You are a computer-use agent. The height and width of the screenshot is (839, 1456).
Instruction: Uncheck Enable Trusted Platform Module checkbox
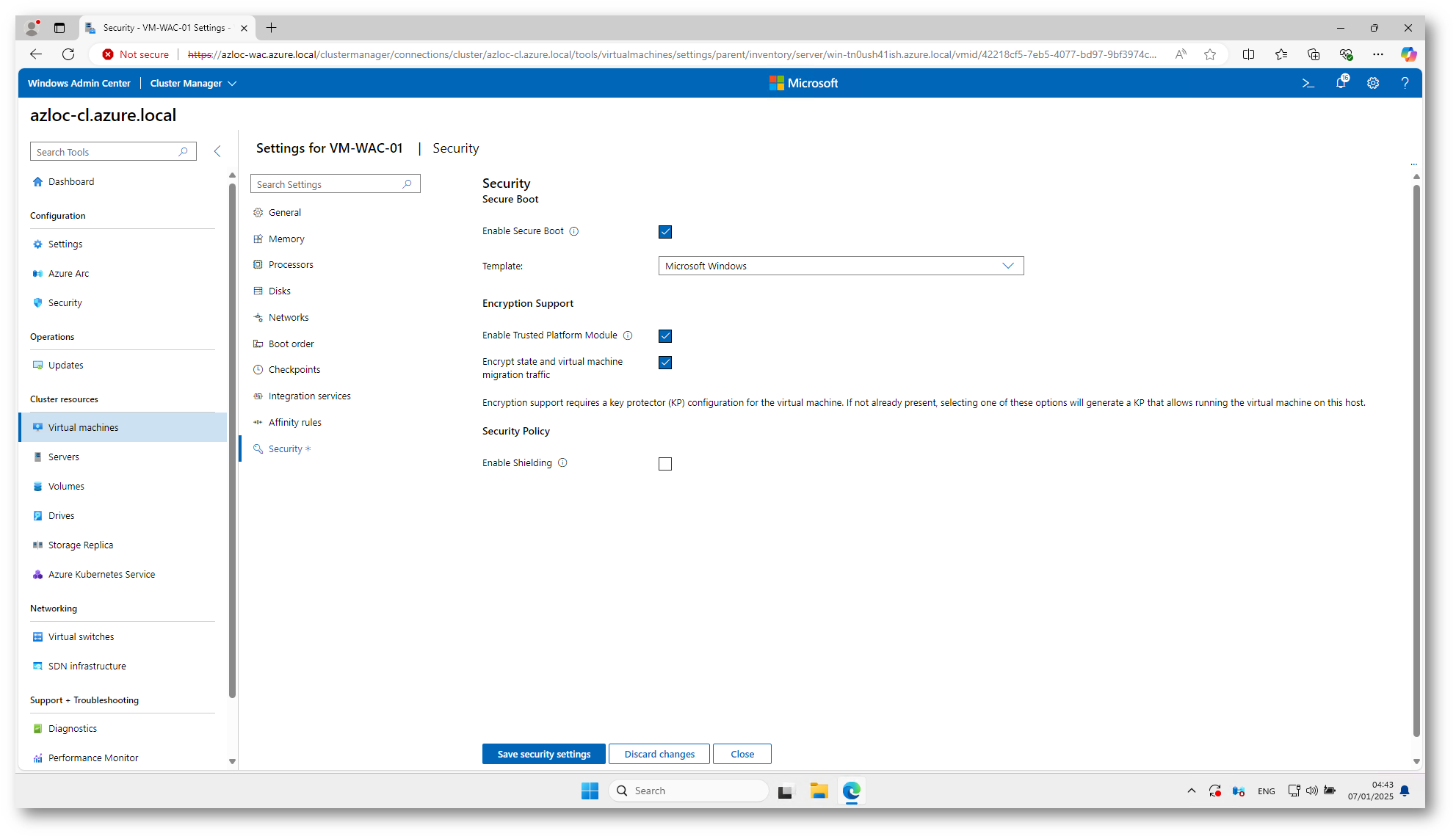665,336
